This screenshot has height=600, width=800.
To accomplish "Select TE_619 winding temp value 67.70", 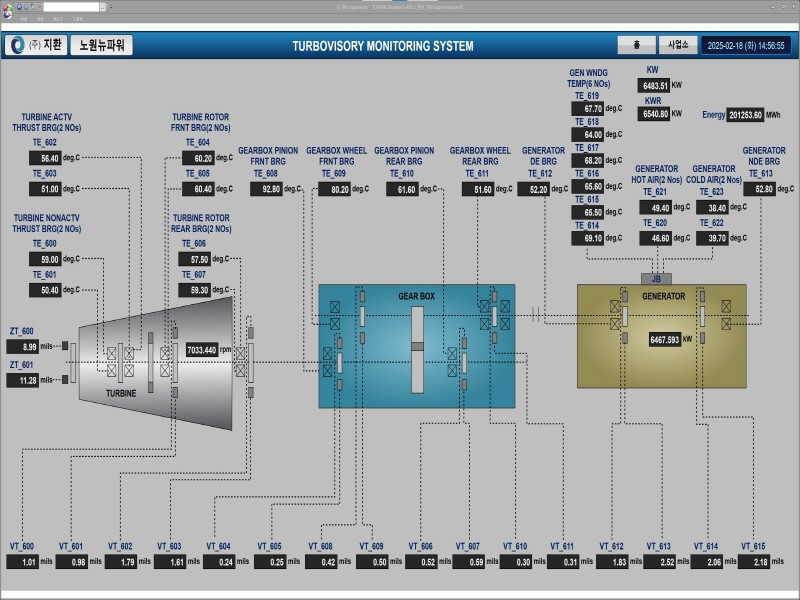I will pos(588,108).
